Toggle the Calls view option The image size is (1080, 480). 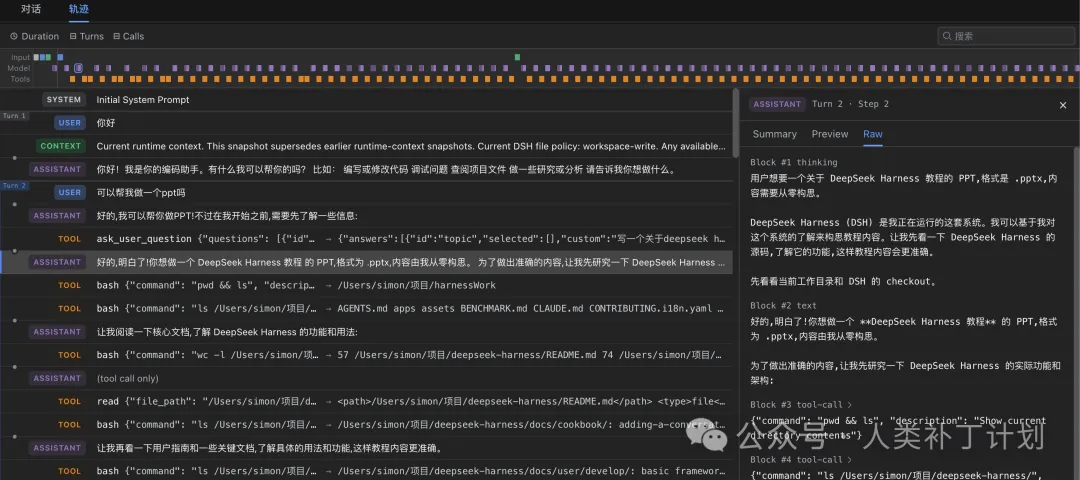tap(129, 36)
